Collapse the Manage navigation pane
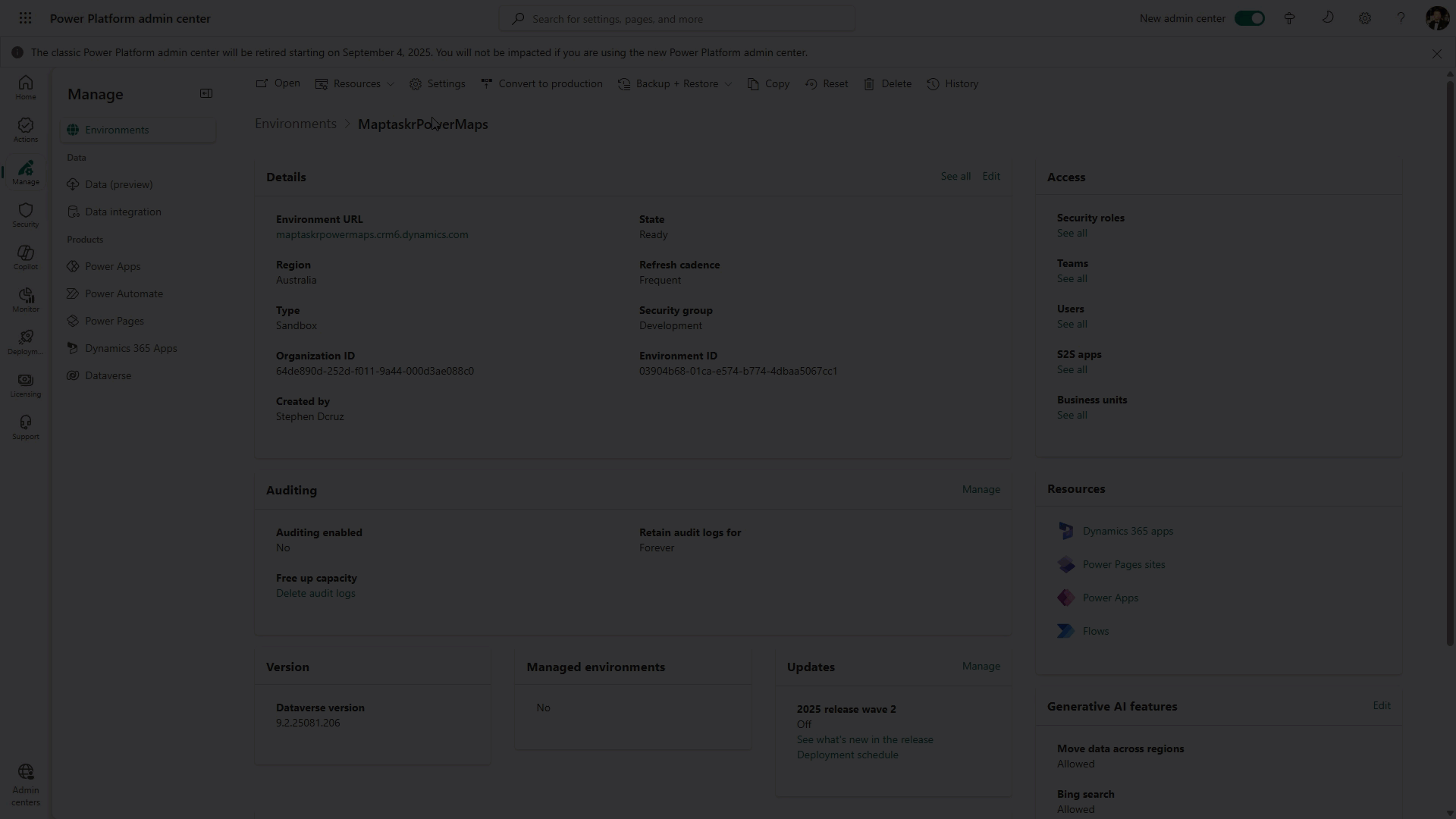The width and height of the screenshot is (1456, 819). tap(206, 93)
